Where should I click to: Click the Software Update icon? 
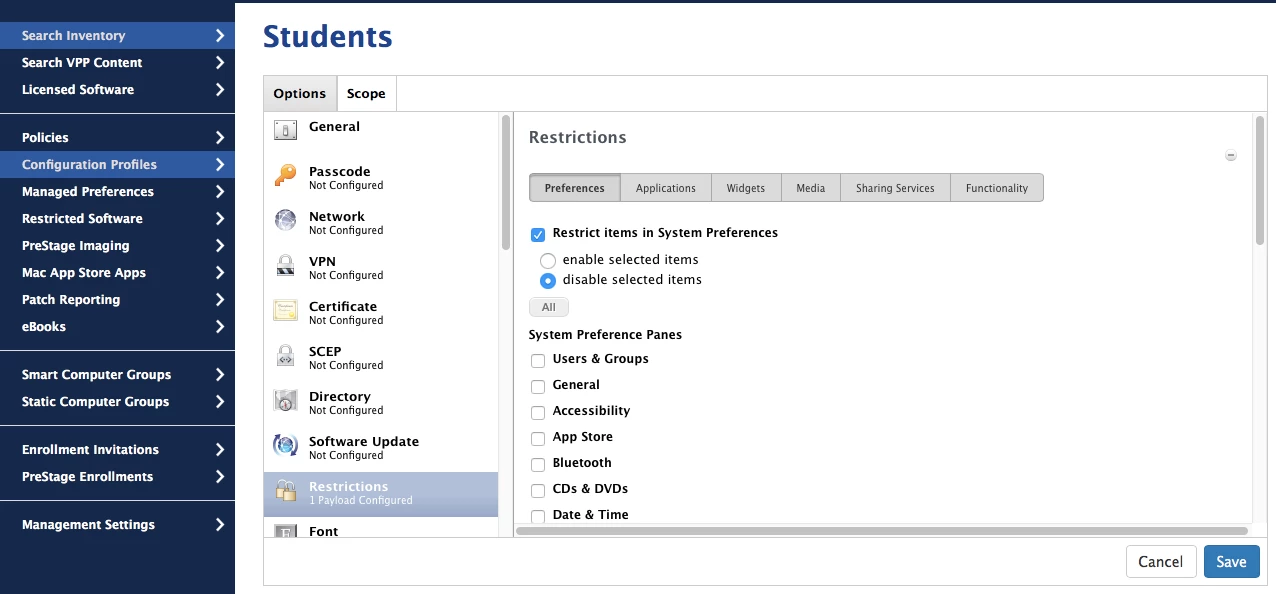click(x=285, y=446)
